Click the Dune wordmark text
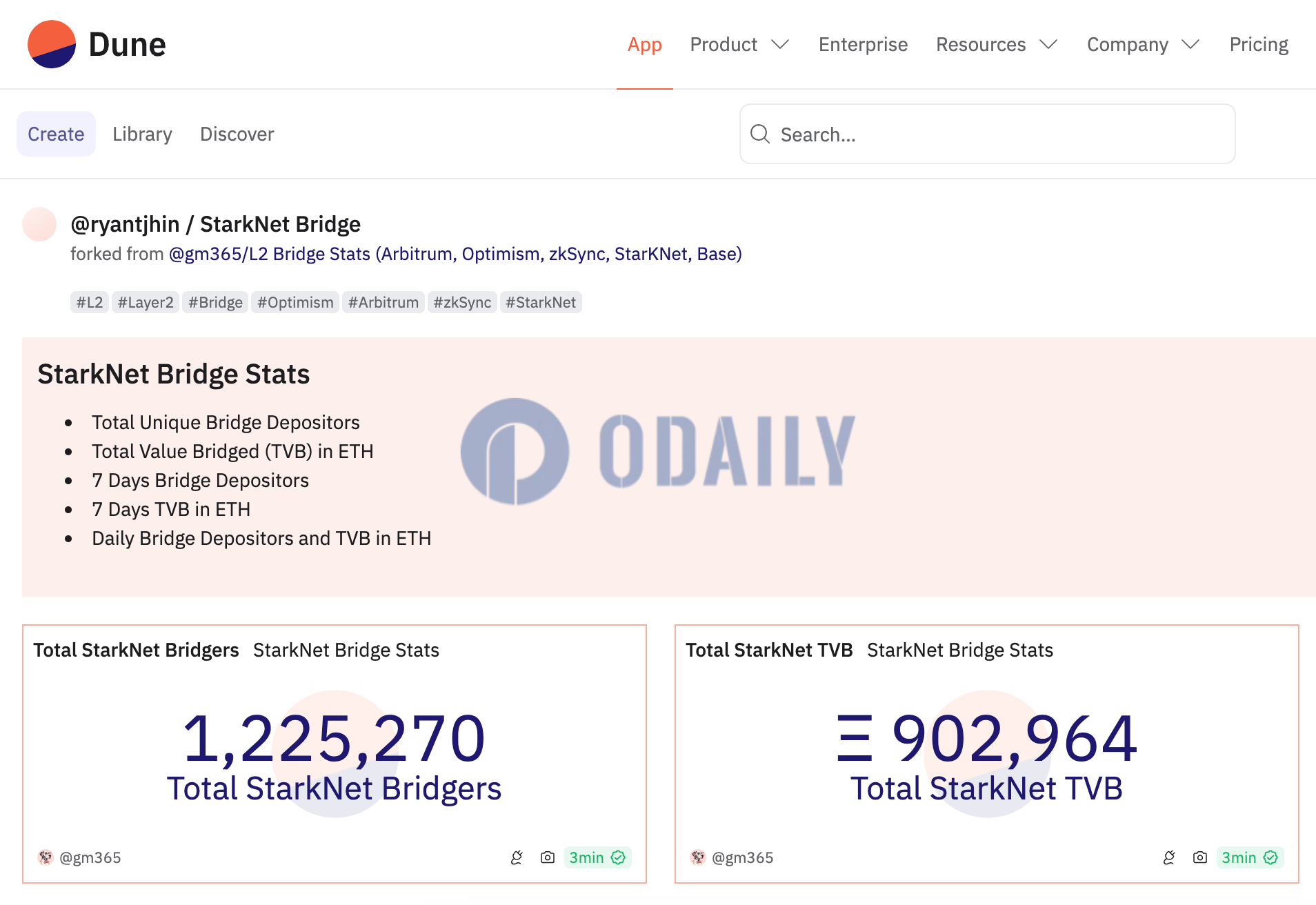 (128, 45)
